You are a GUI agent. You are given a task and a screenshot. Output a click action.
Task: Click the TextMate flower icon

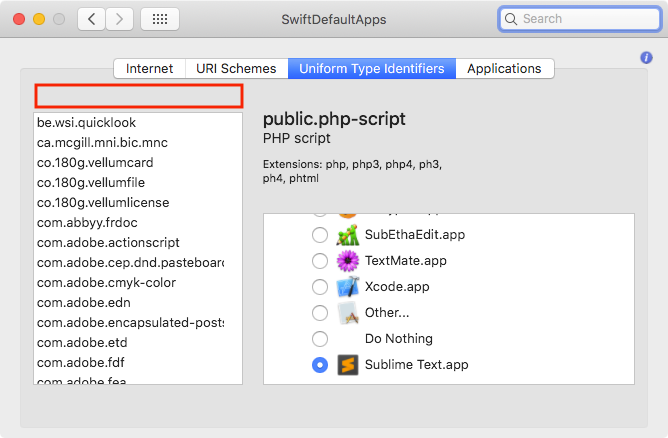click(x=348, y=261)
